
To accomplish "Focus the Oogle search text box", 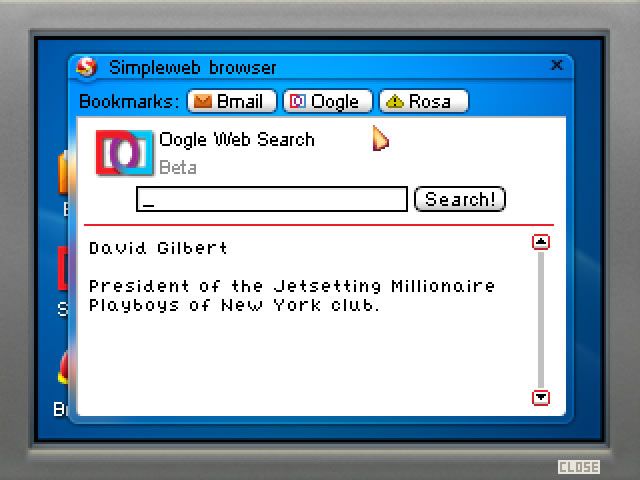I will click(272, 199).
